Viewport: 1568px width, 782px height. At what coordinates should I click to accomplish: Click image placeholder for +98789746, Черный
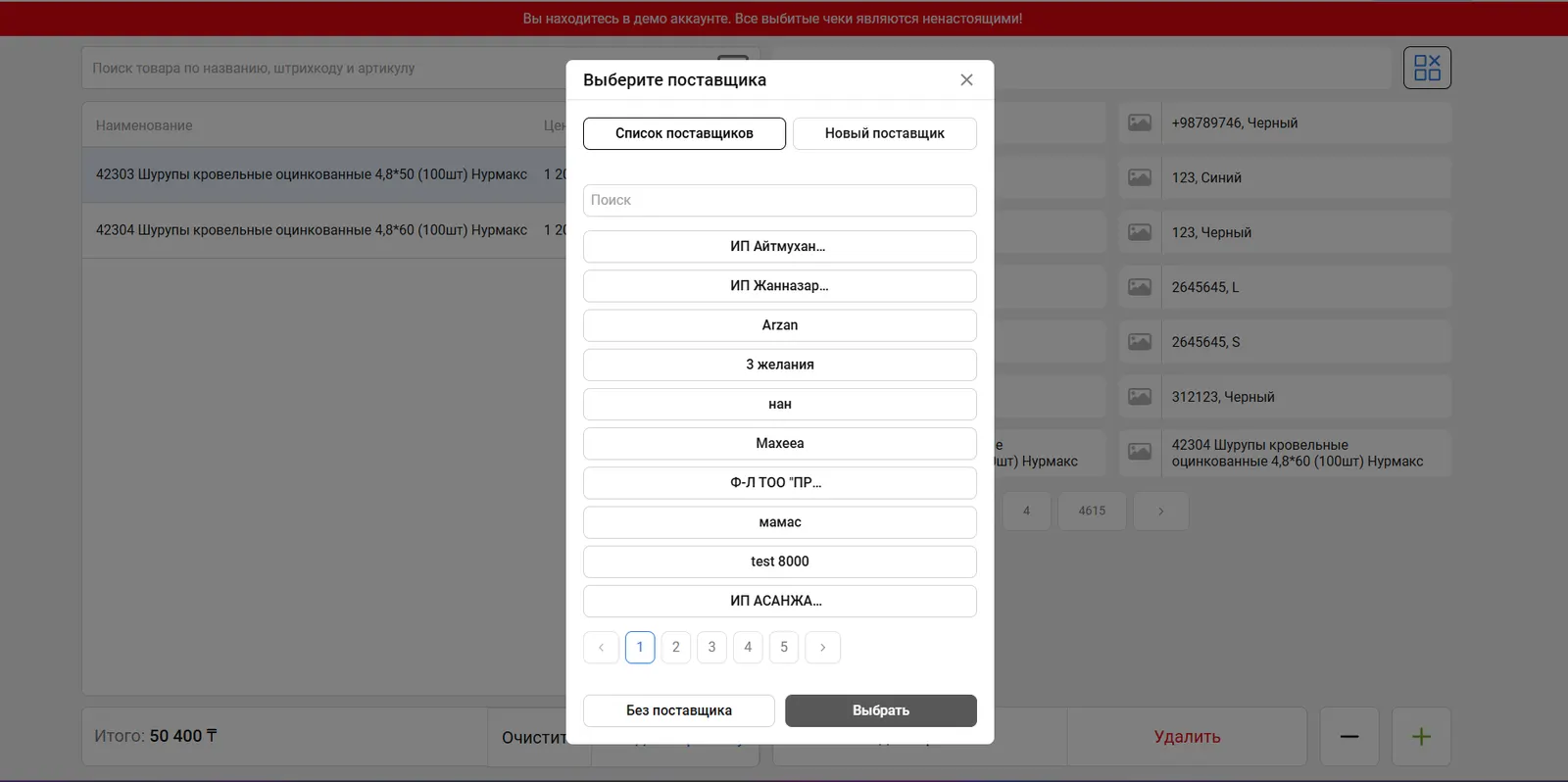coord(1140,123)
